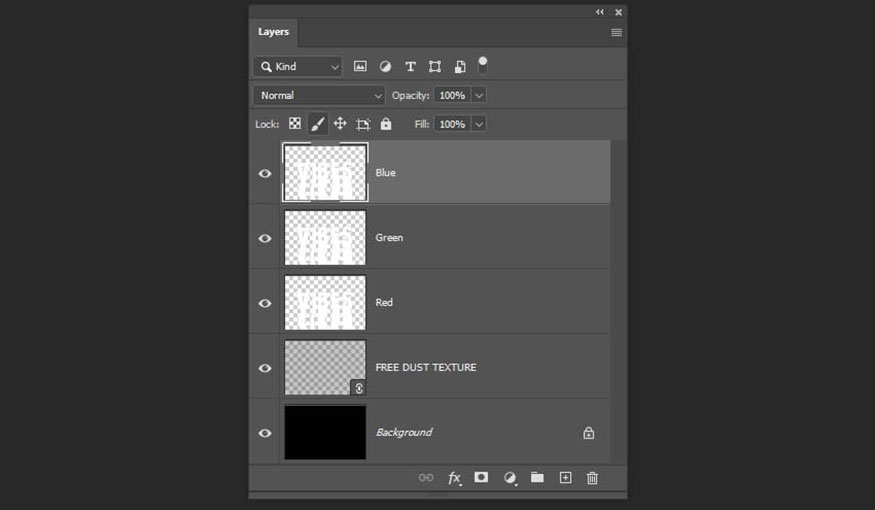Select the Blue layer thumbnail
The height and width of the screenshot is (510, 875).
click(325, 172)
